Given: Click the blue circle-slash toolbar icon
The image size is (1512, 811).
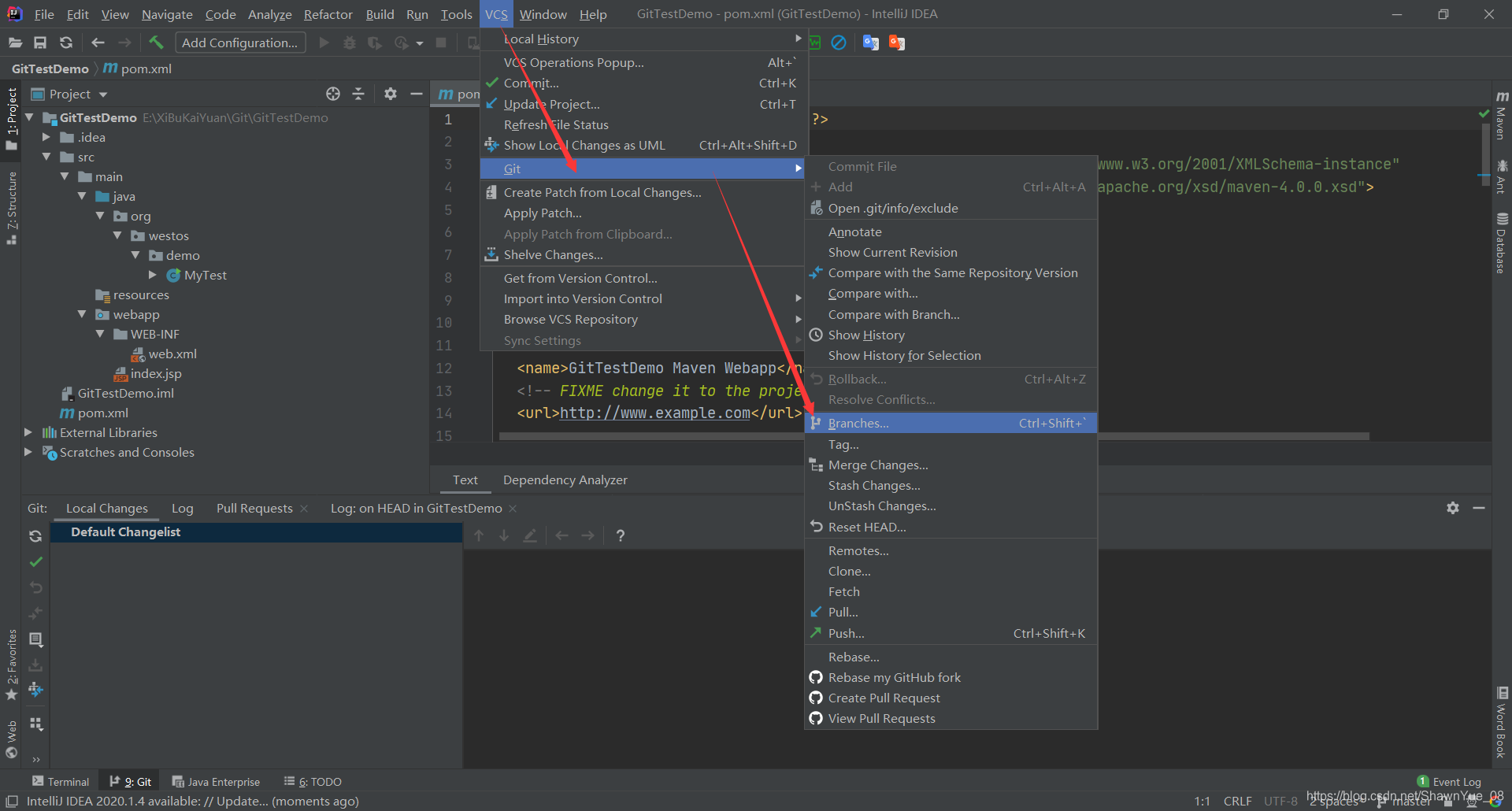Looking at the screenshot, I should (x=839, y=43).
